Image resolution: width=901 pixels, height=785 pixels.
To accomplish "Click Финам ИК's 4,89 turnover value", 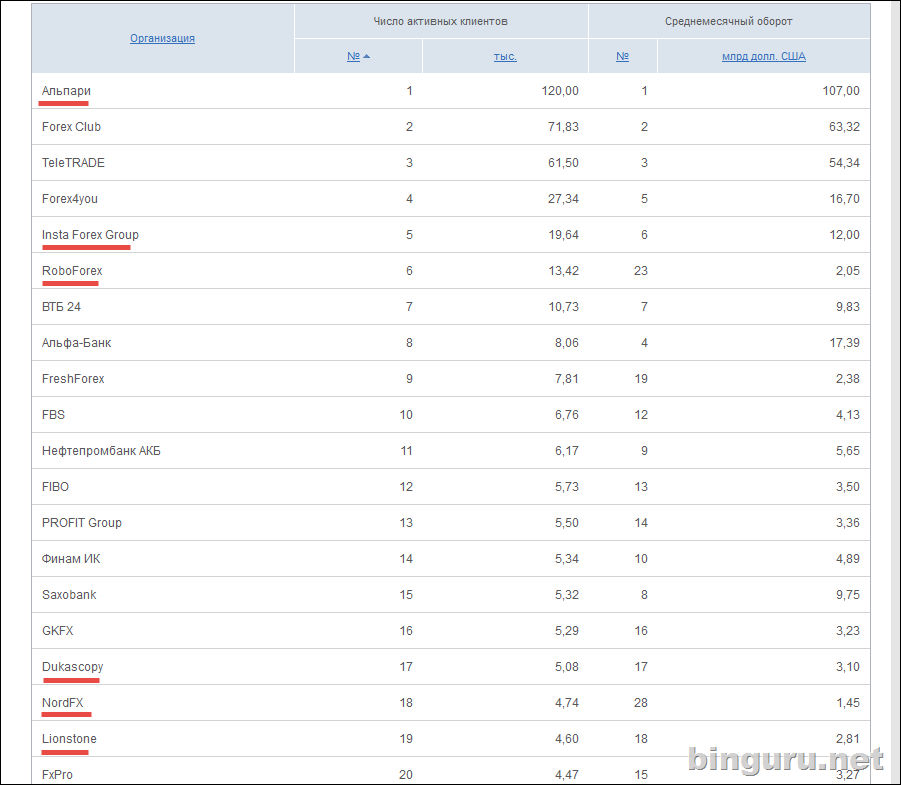I will (x=848, y=559).
